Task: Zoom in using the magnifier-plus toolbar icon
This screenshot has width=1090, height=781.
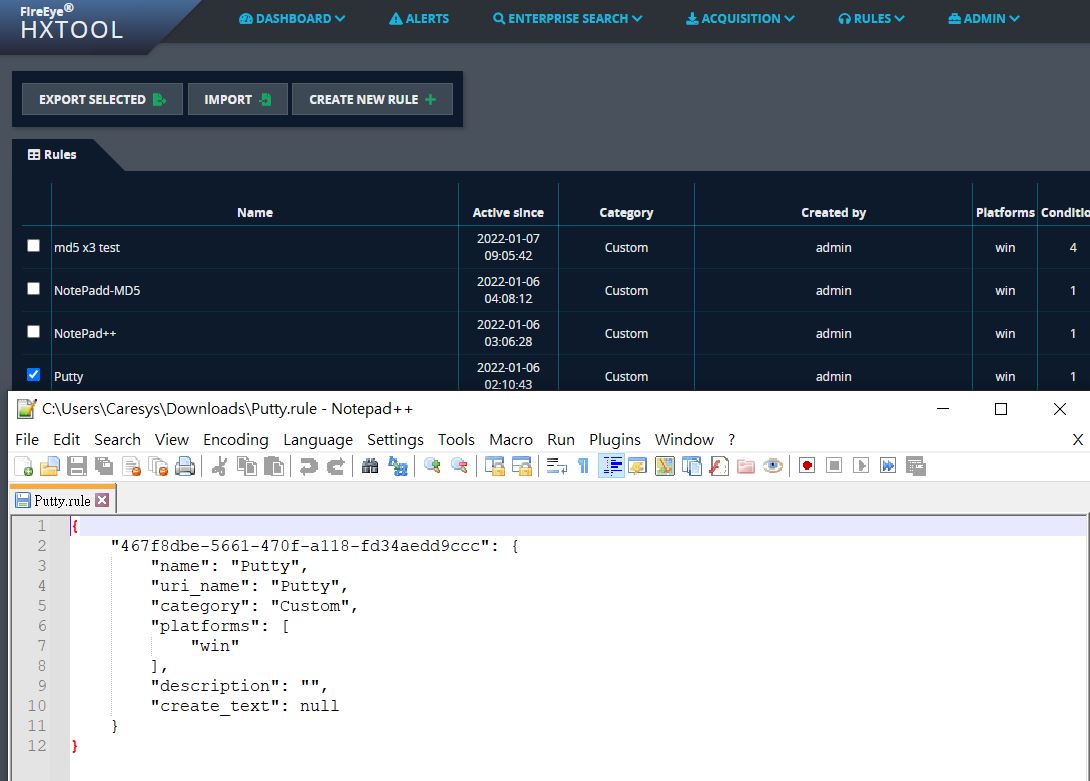Action: tap(432, 465)
